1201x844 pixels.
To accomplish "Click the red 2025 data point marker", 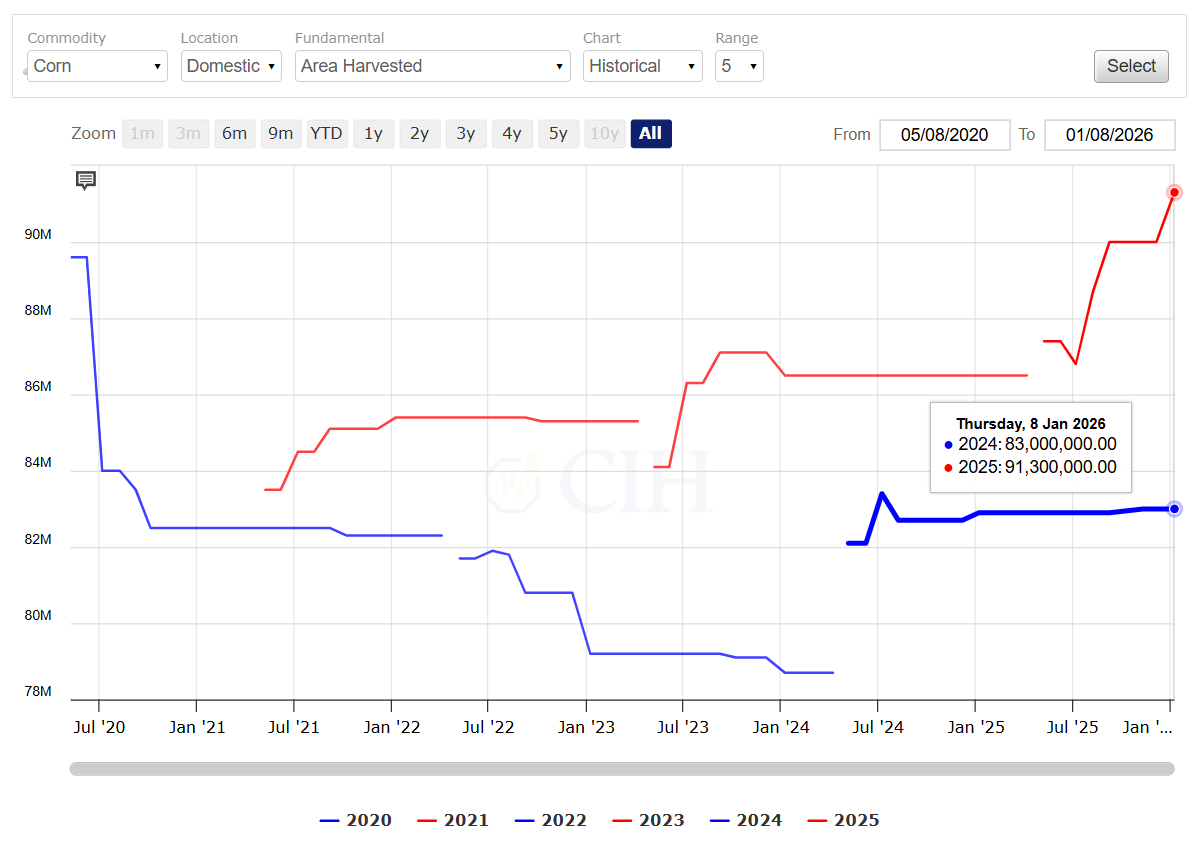I will pyautogui.click(x=1175, y=192).
